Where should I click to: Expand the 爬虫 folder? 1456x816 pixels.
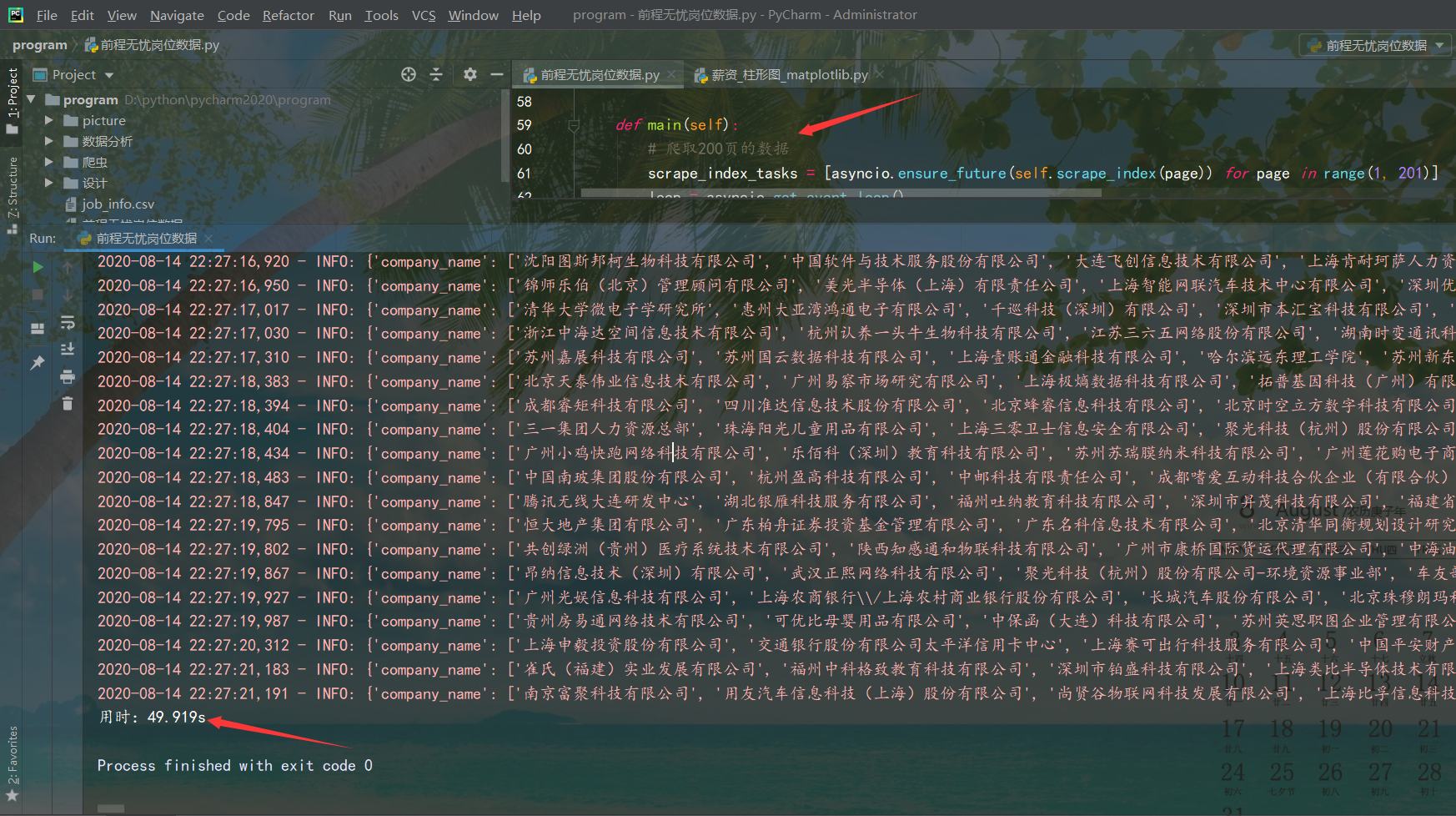point(49,162)
